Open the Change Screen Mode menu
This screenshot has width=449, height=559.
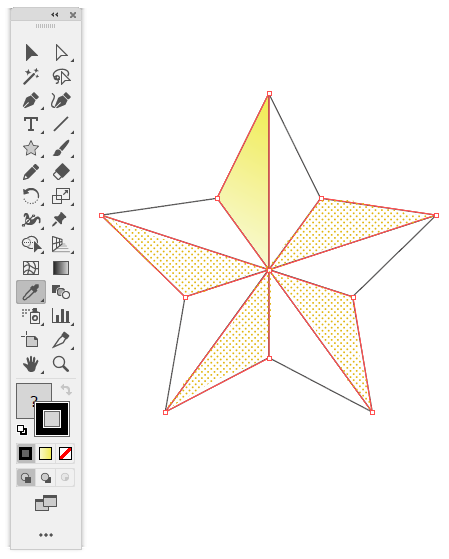(x=46, y=503)
